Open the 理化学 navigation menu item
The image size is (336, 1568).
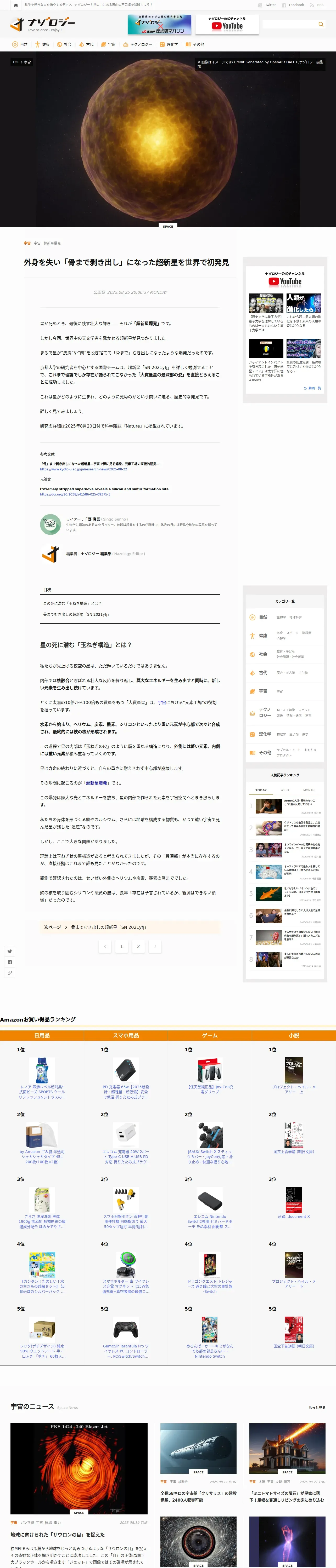(x=168, y=44)
